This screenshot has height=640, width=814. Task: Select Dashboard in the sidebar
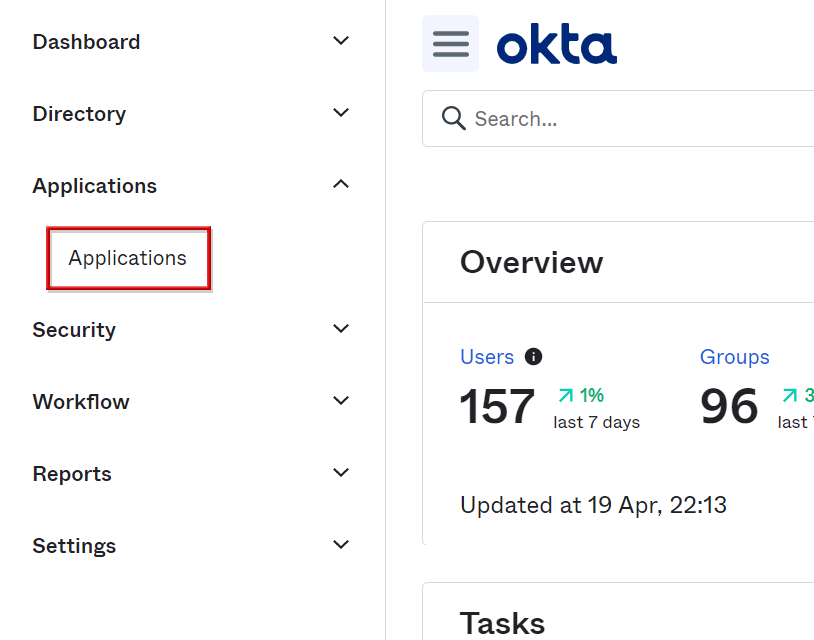pyautogui.click(x=86, y=42)
